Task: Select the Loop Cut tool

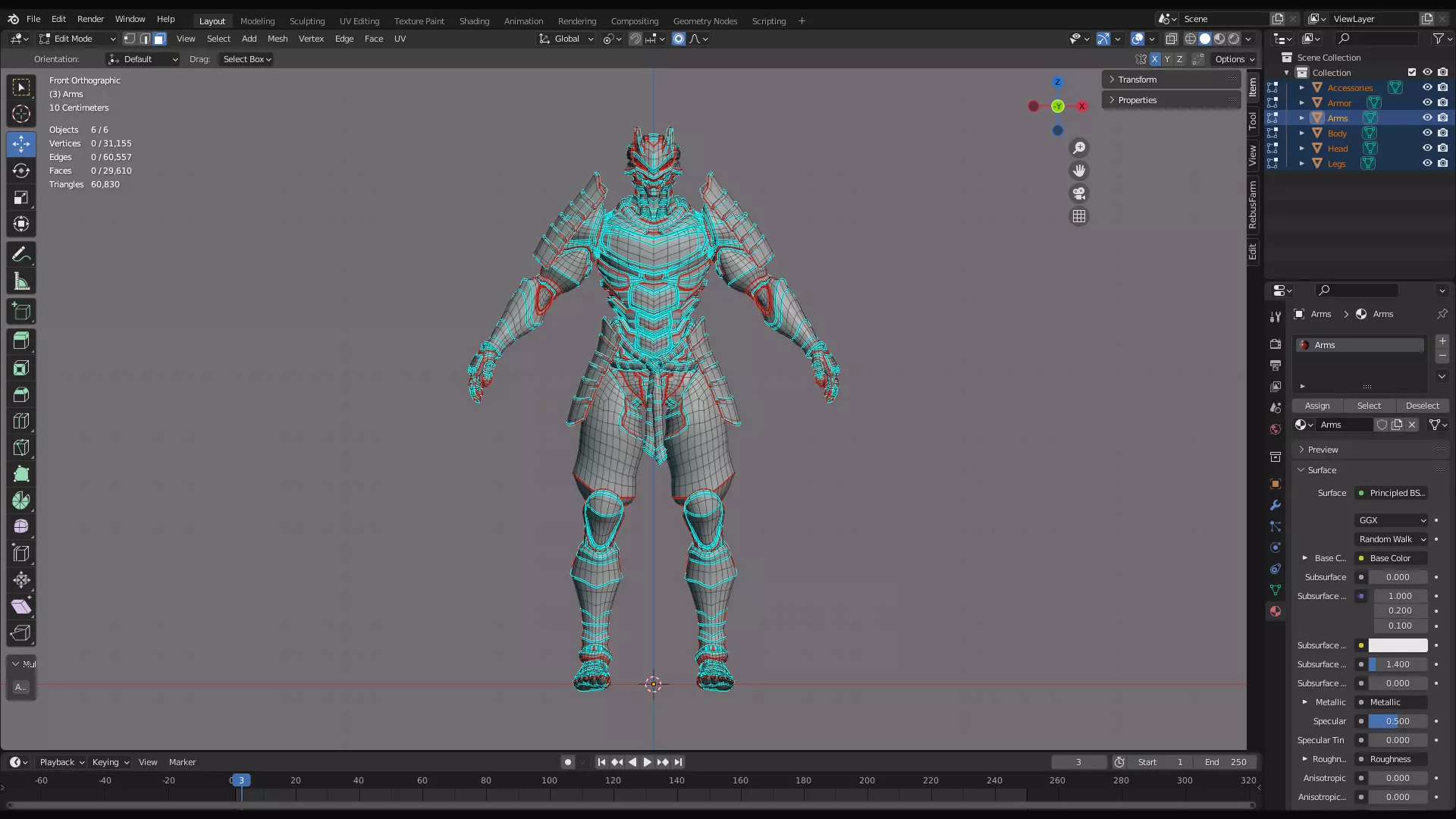Action: (x=21, y=421)
